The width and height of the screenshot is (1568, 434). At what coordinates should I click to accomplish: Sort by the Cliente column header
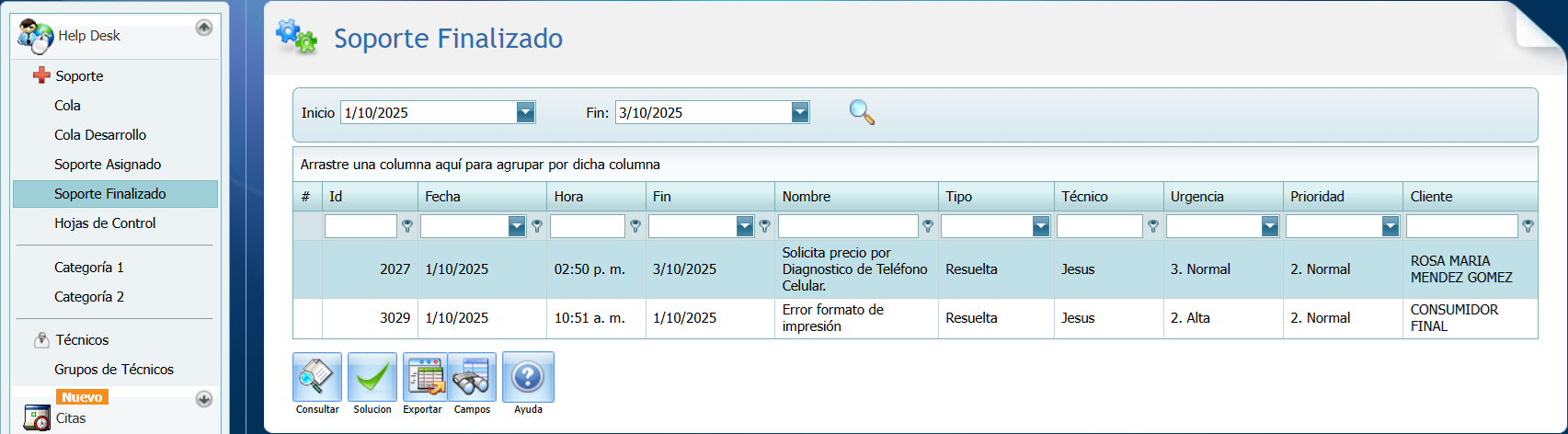[1471, 197]
